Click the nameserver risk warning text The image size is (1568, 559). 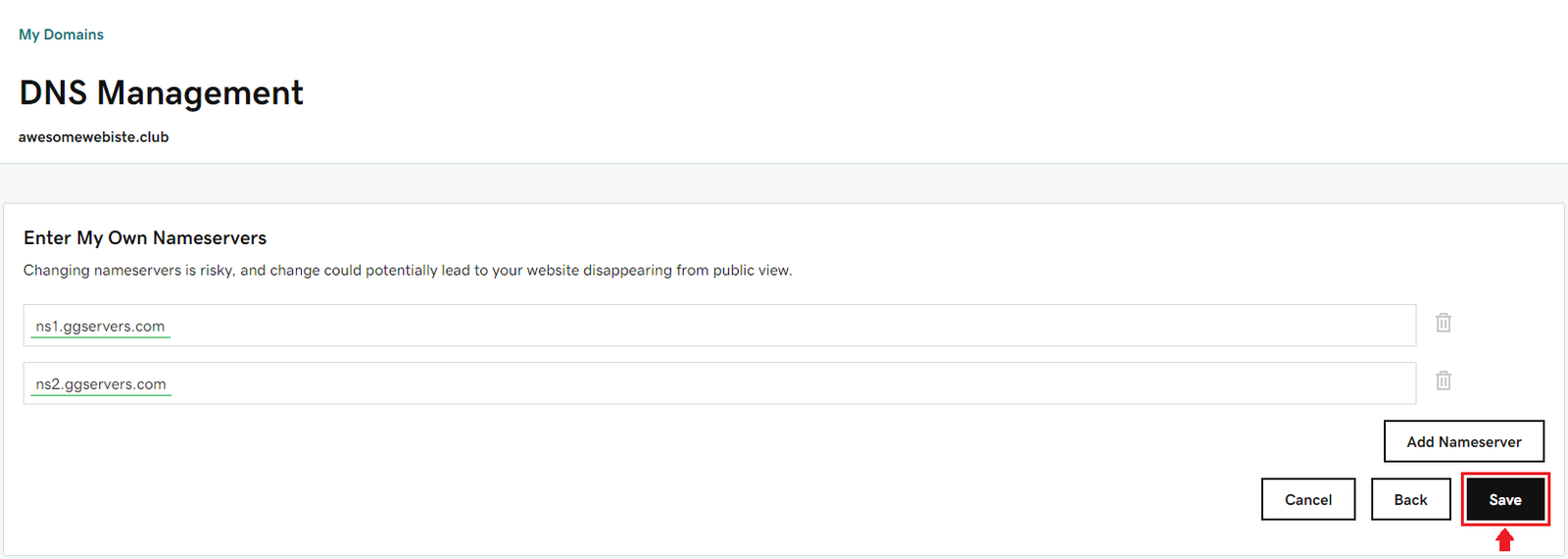point(408,271)
